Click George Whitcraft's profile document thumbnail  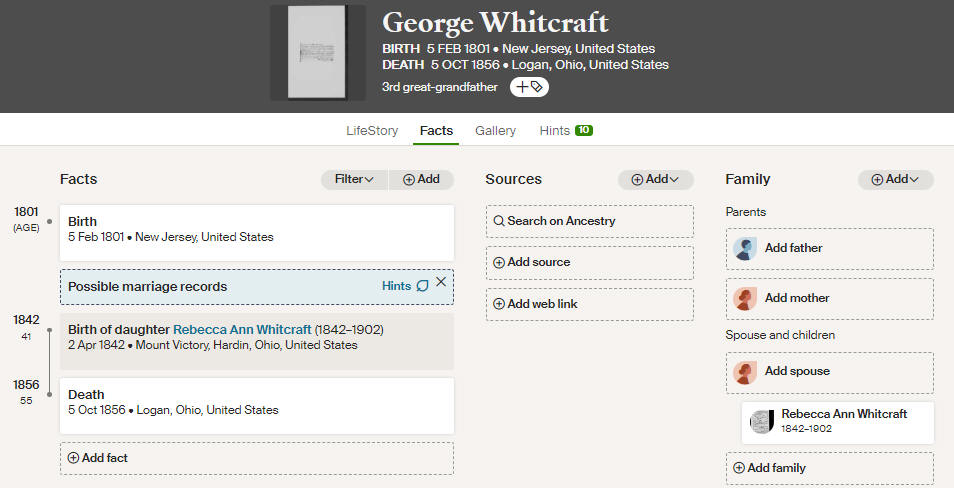[318, 52]
